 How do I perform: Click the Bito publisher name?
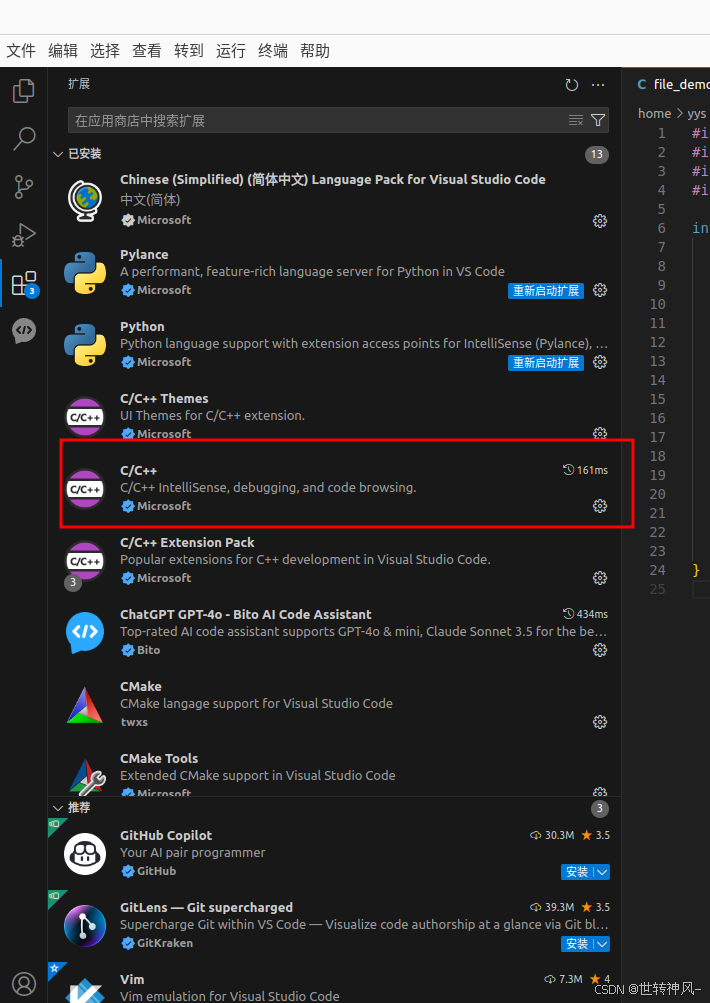[148, 650]
